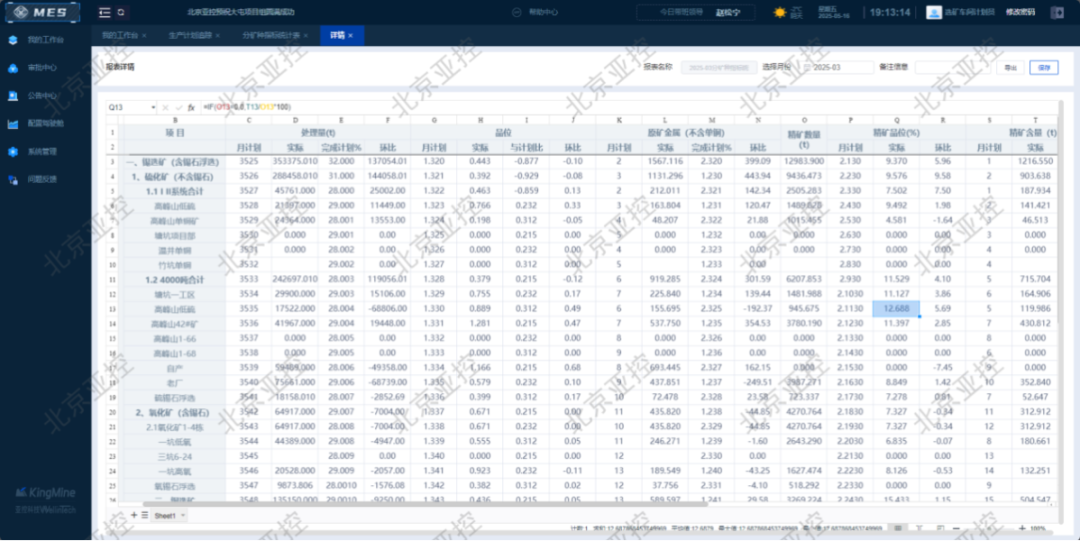
Task: Collapse the sidebar with the menu fold icon
Action: click(105, 12)
